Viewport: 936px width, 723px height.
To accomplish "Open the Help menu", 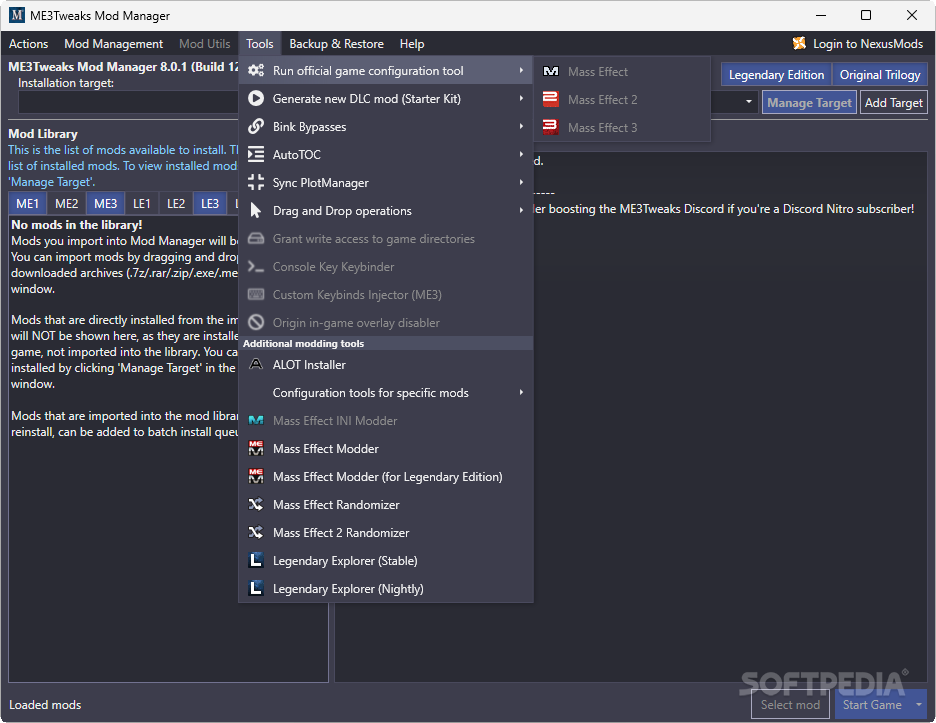I will click(412, 44).
